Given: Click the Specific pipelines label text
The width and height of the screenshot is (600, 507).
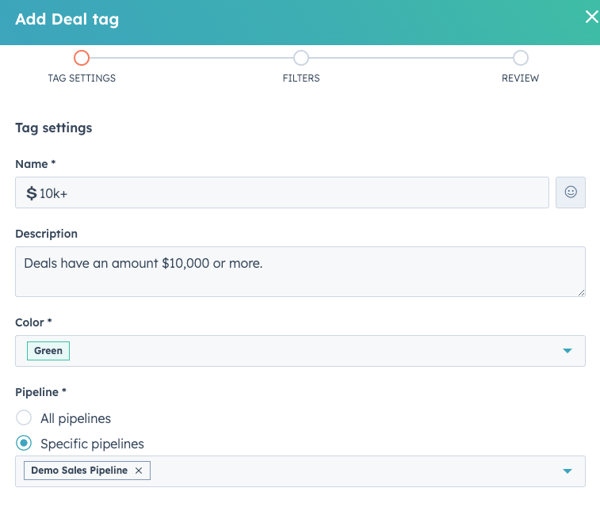Looking at the screenshot, I should click(x=92, y=444).
